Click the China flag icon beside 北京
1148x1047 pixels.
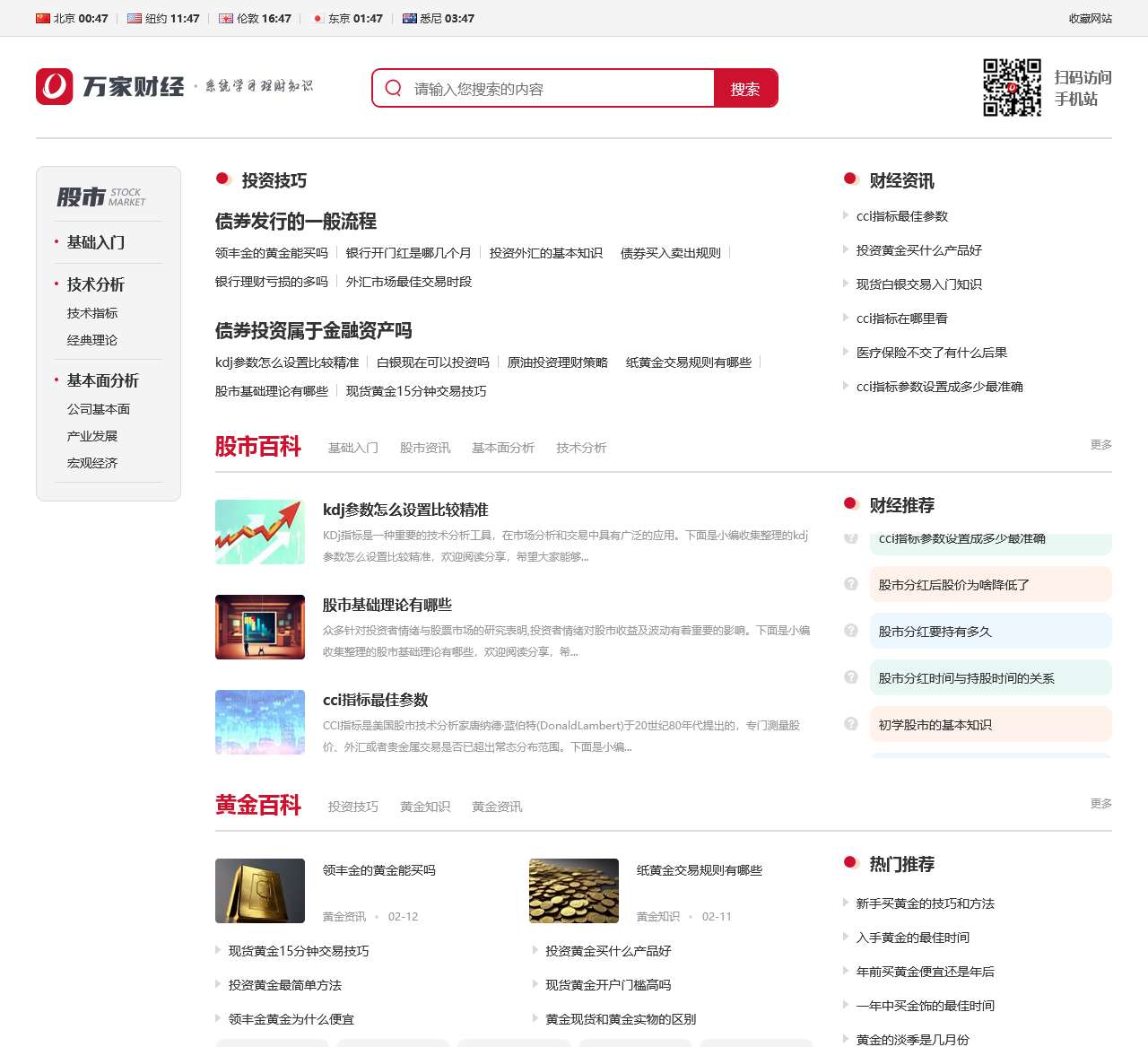(x=43, y=18)
